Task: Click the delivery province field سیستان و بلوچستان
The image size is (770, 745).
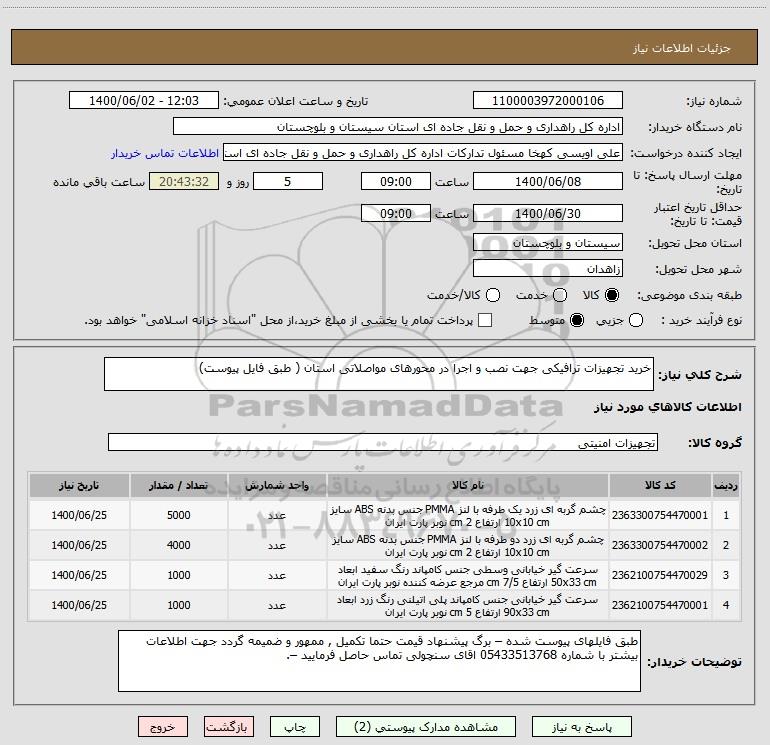Action: click(x=548, y=243)
